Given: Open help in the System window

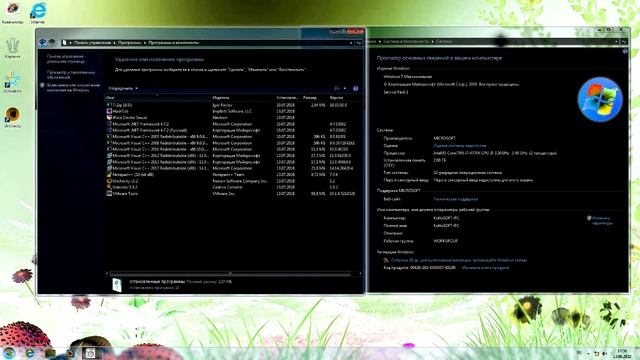Looking at the screenshot, I should point(625,51).
